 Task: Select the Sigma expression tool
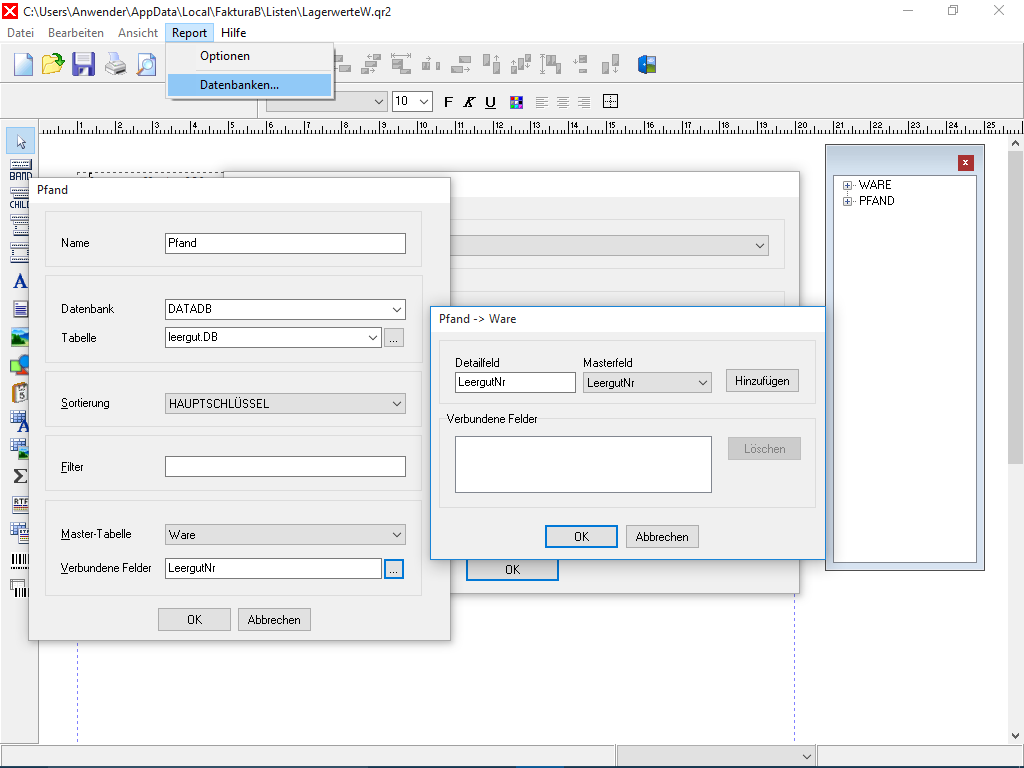coord(20,475)
